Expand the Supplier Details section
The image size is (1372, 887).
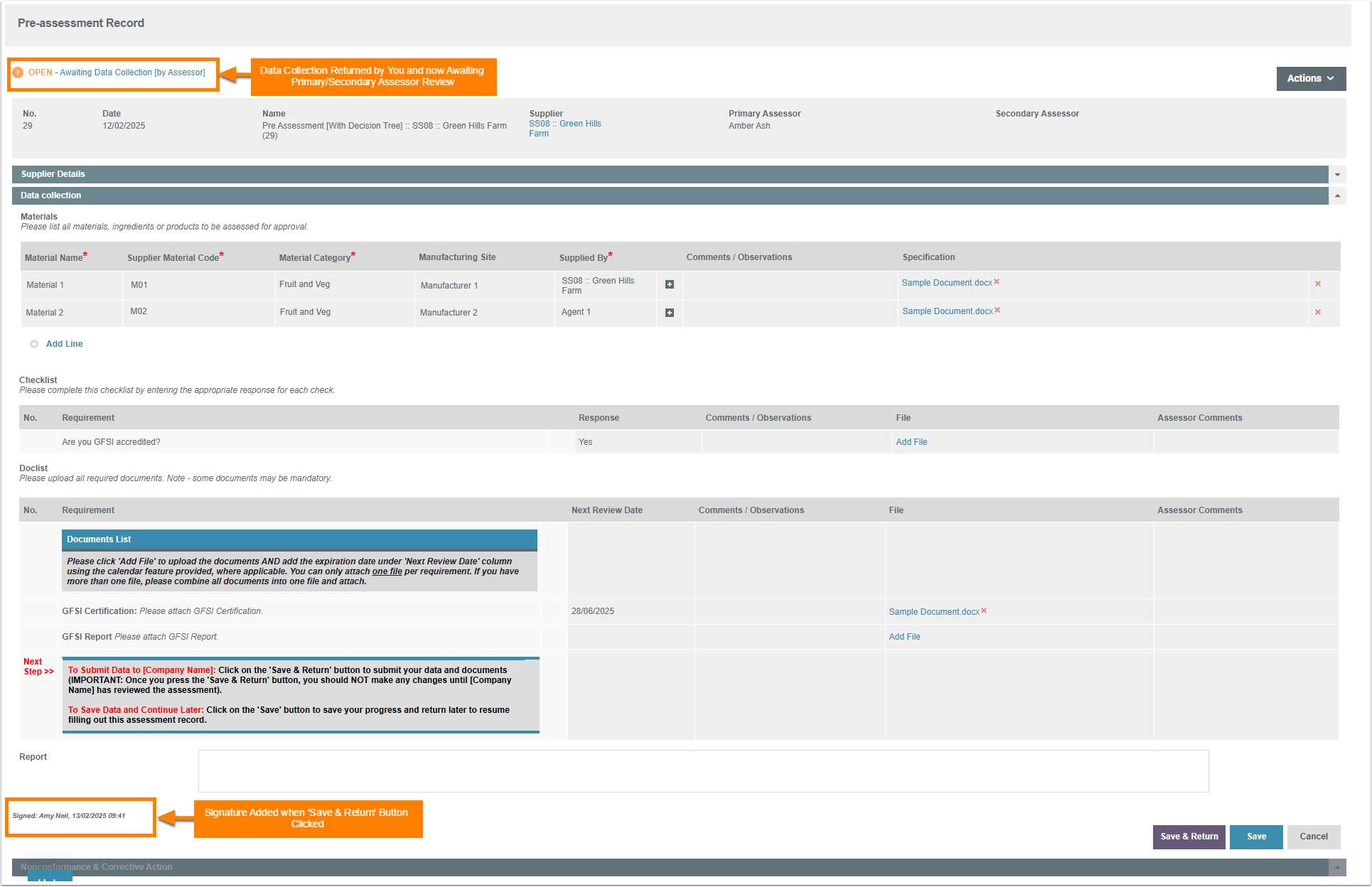pyautogui.click(x=1337, y=175)
